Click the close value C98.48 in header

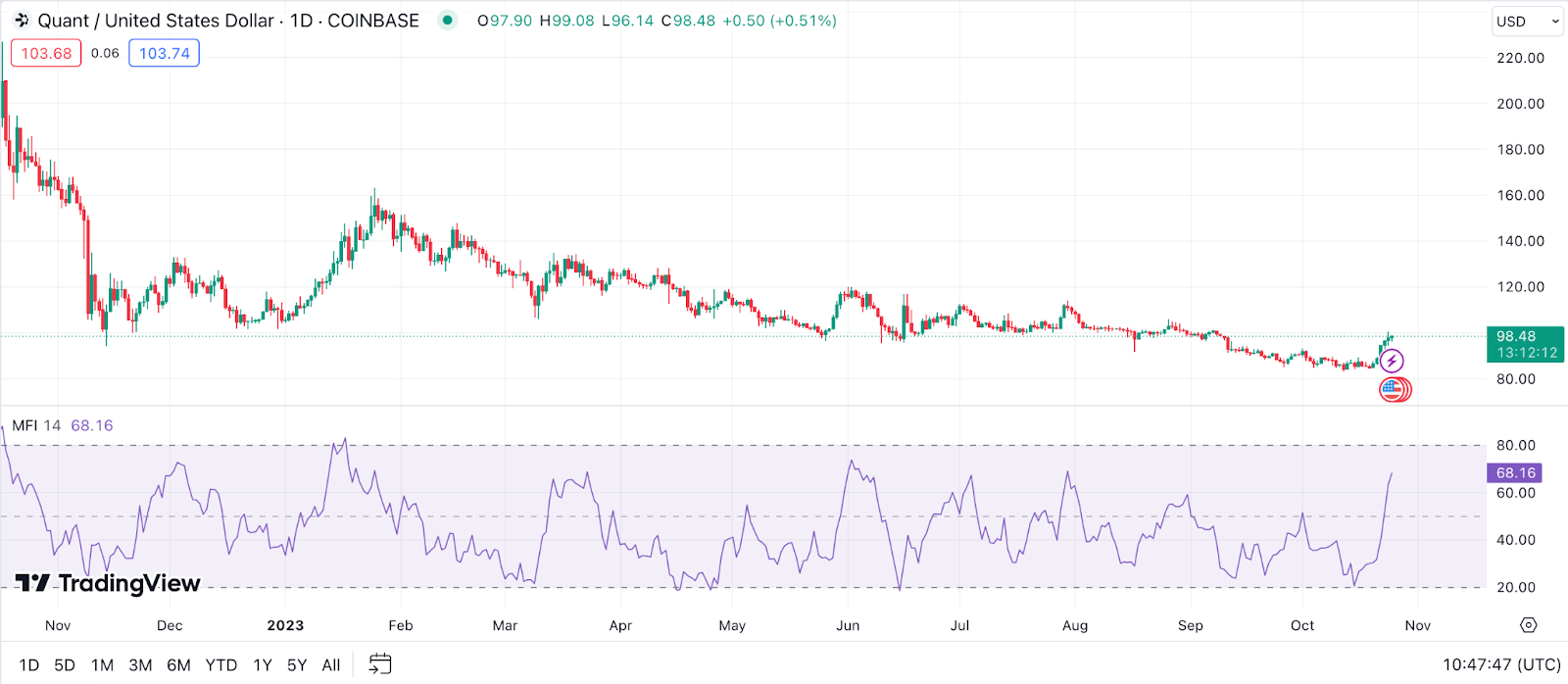point(688,21)
